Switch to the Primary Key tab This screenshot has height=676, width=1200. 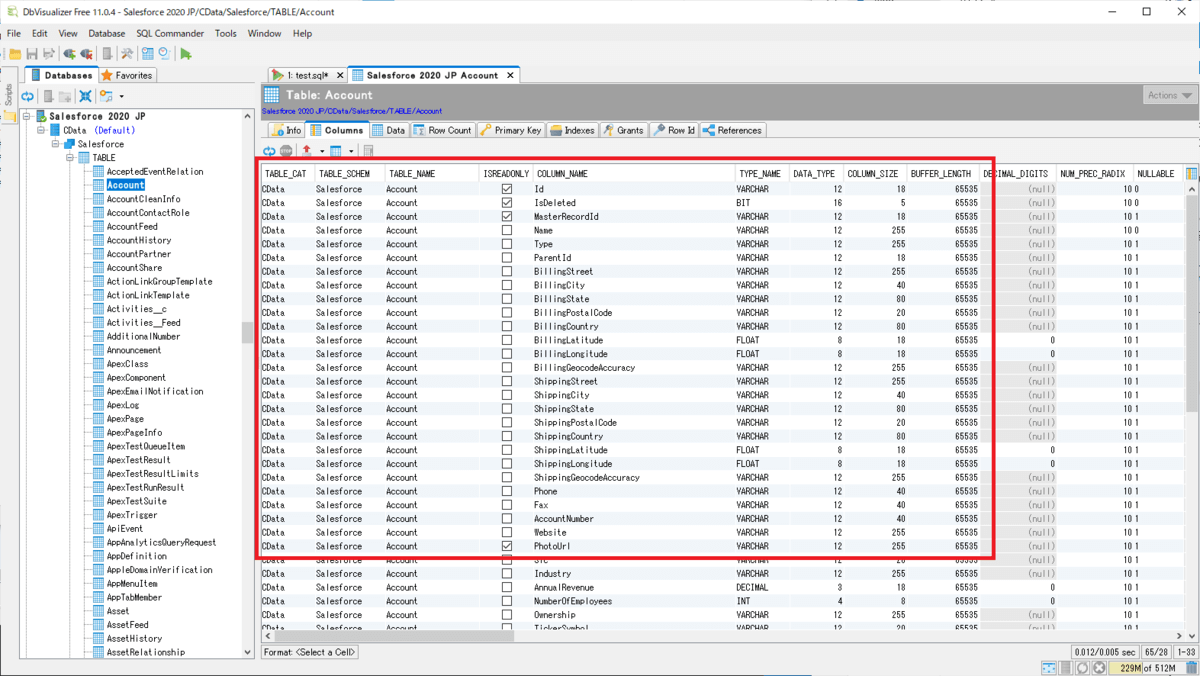(511, 130)
